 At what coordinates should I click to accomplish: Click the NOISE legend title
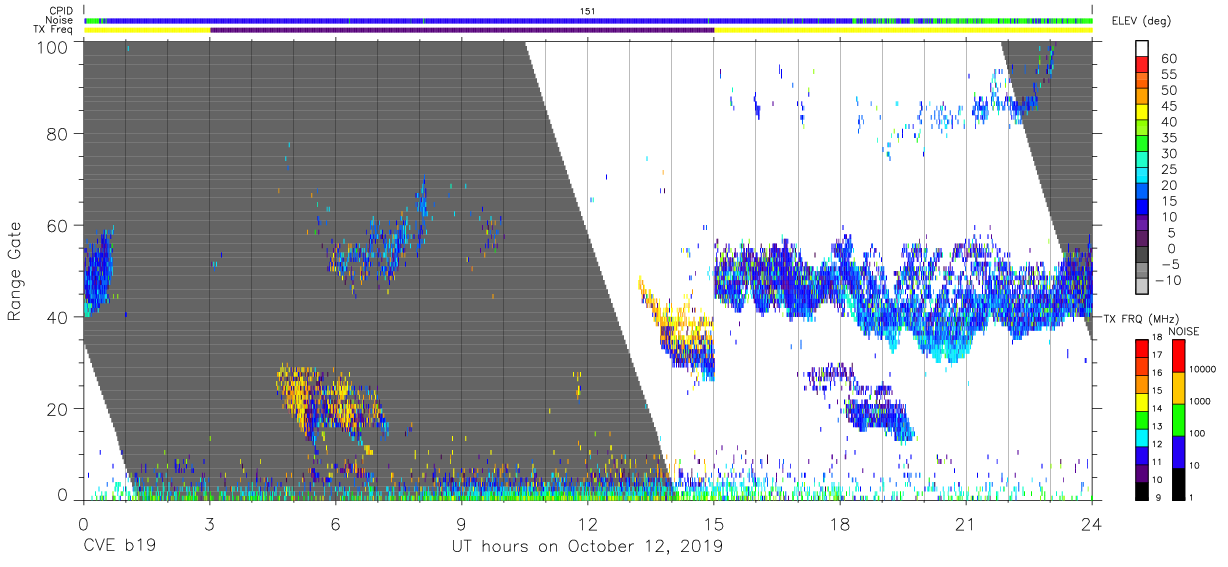[x=1183, y=331]
